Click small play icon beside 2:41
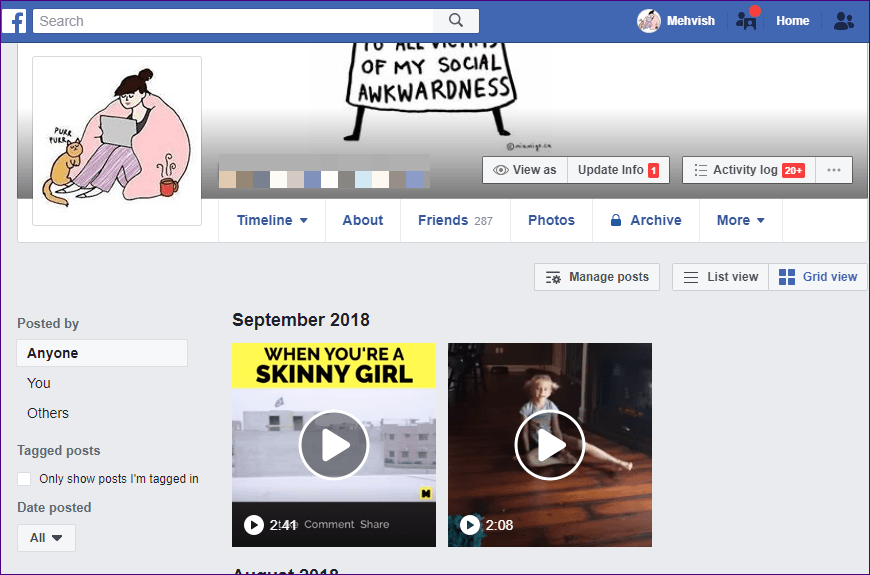 (x=254, y=524)
